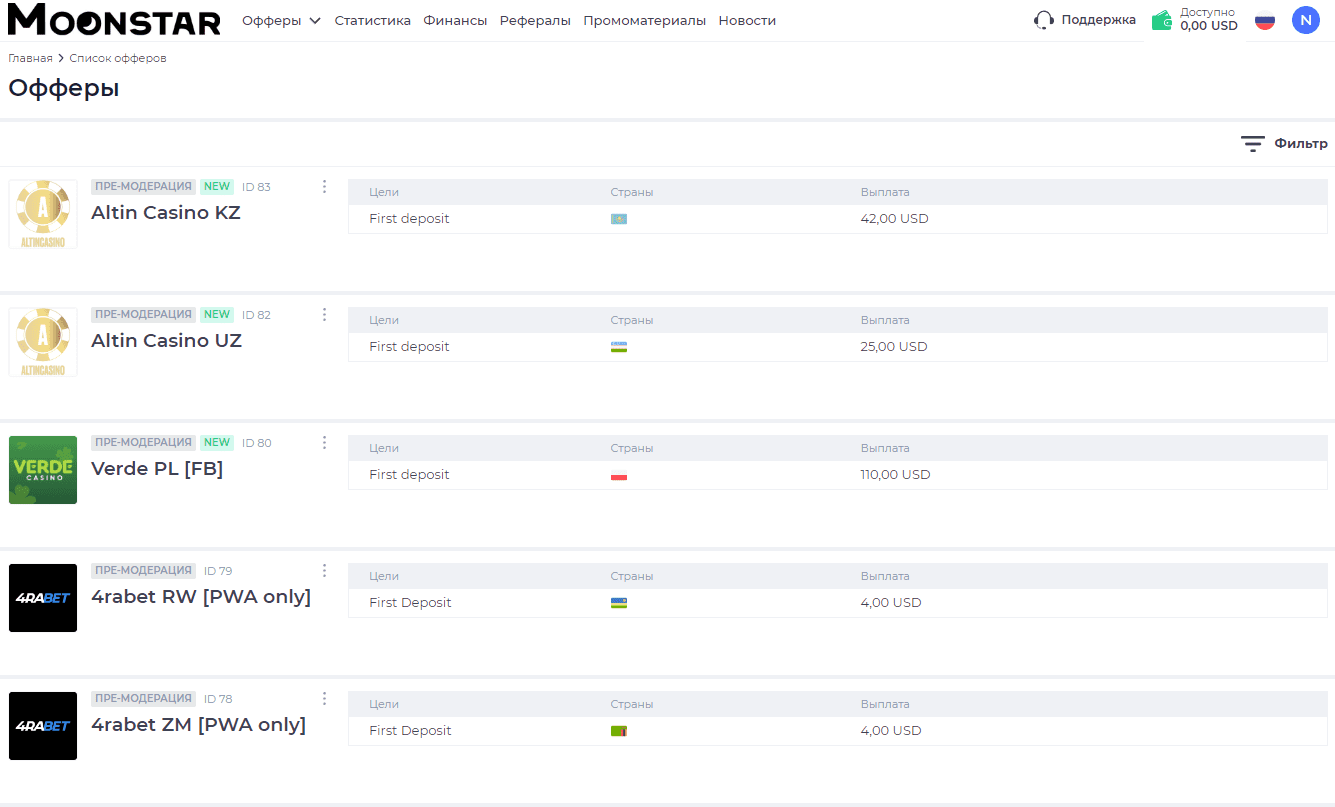Click Список офферов breadcrumb
Viewport: 1335px width, 807px height.
[x=118, y=58]
